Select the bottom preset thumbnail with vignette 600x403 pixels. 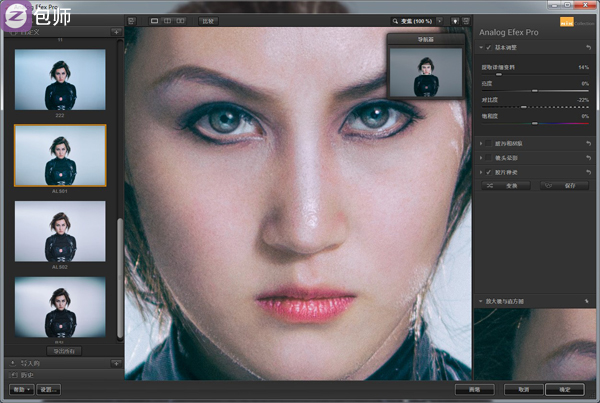tap(60, 307)
